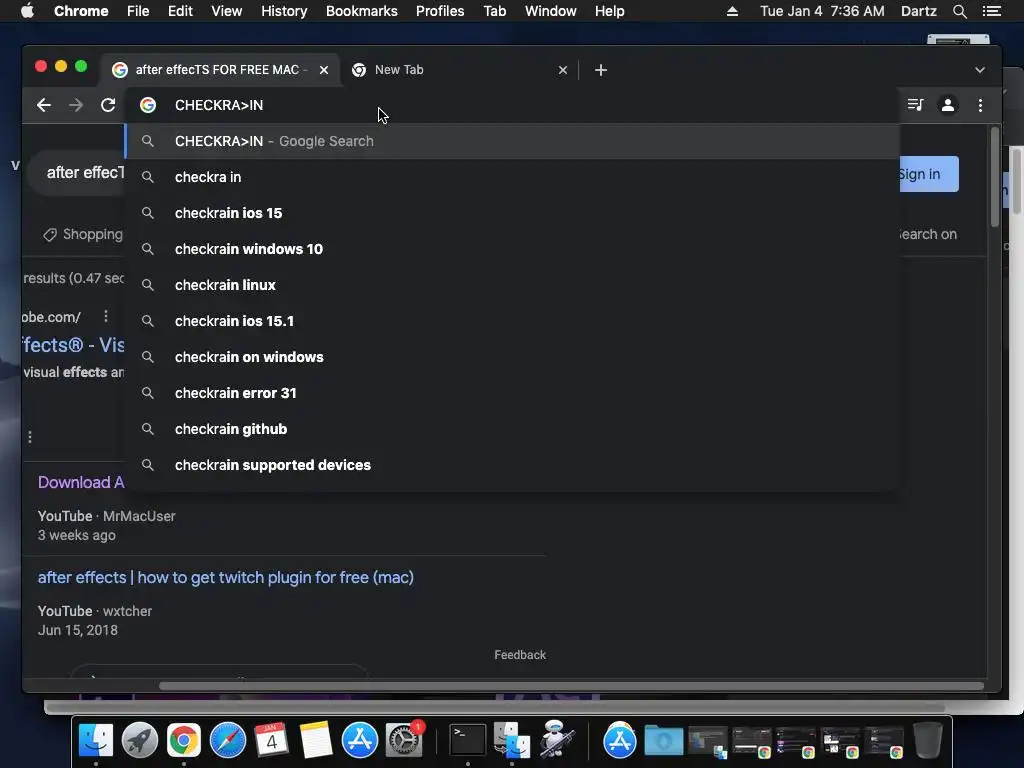The width and height of the screenshot is (1024, 768).
Task: Open Migration Assistant from the dock
Action: (x=511, y=741)
